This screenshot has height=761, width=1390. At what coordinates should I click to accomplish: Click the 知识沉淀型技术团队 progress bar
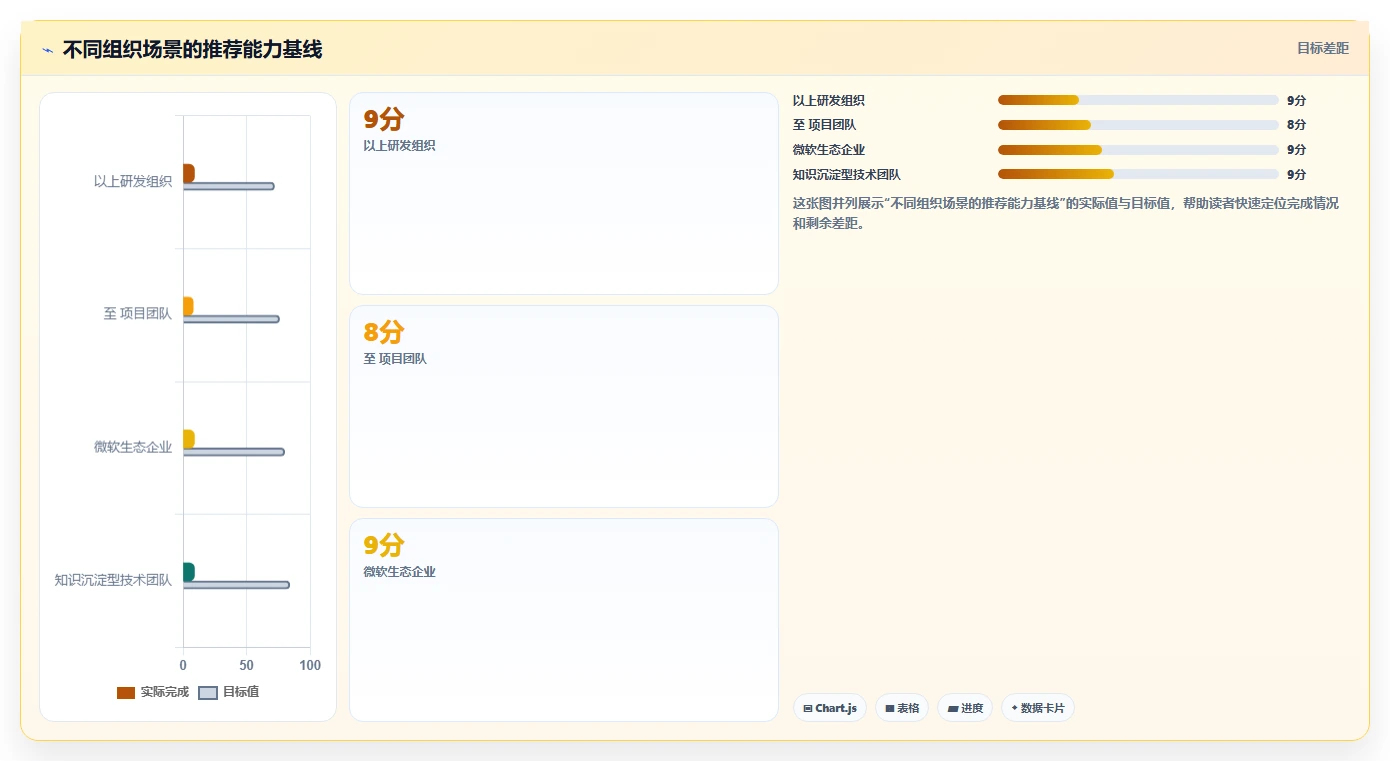(x=1138, y=174)
